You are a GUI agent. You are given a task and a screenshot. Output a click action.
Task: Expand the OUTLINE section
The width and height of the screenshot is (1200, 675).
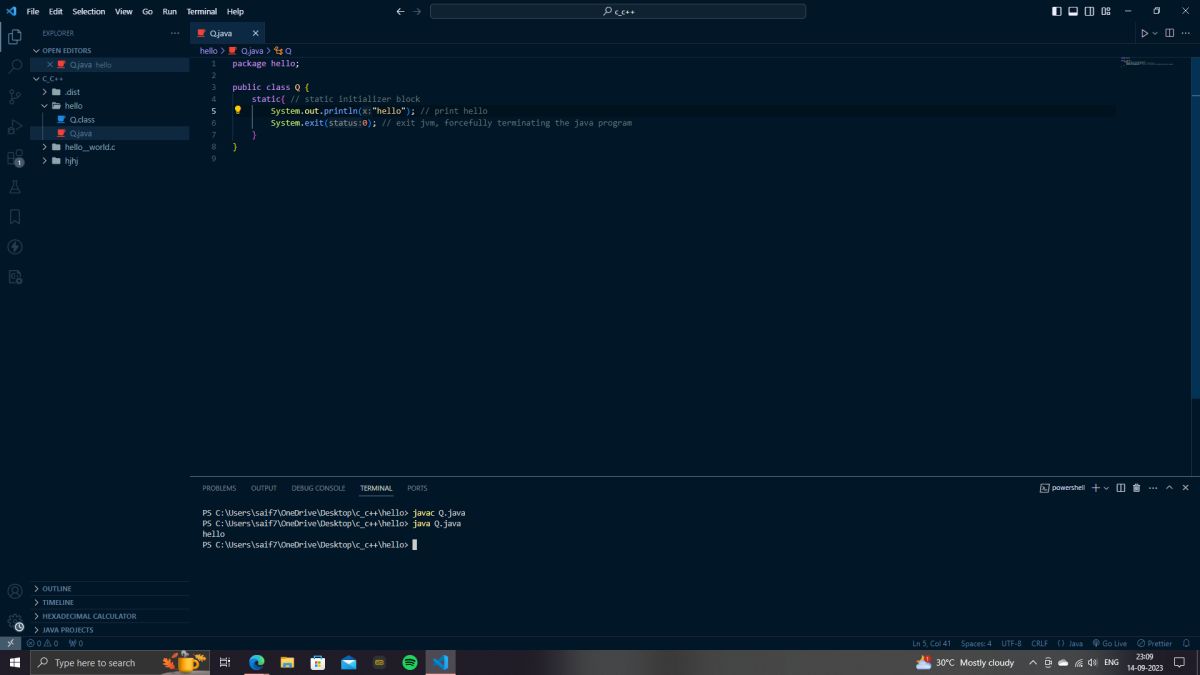coord(110,589)
